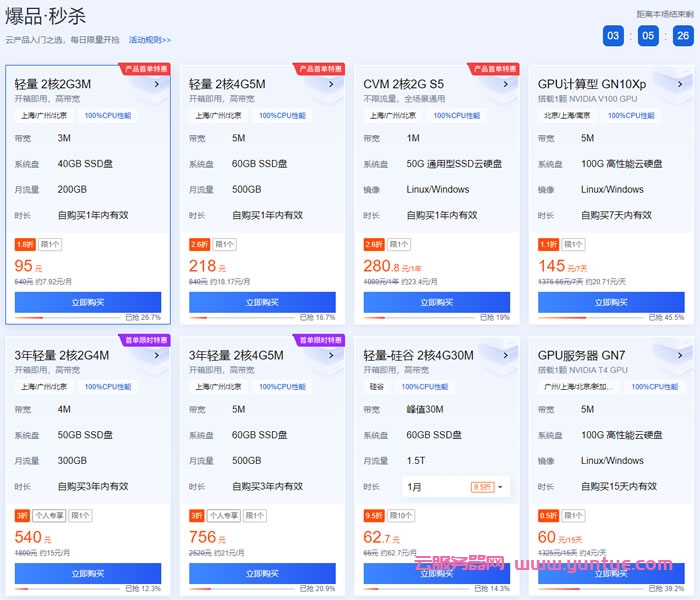700x600 pixels.
Task: Click the 产品首单特惠 badge on CVM card
Action: tap(493, 69)
